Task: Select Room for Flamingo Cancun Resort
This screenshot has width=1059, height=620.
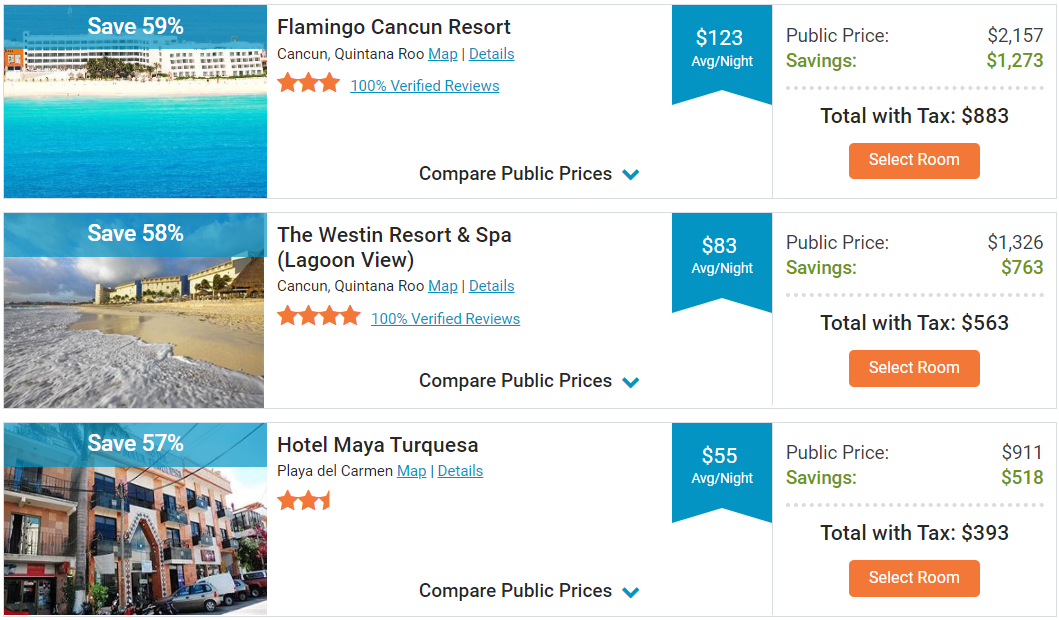Action: 914,161
